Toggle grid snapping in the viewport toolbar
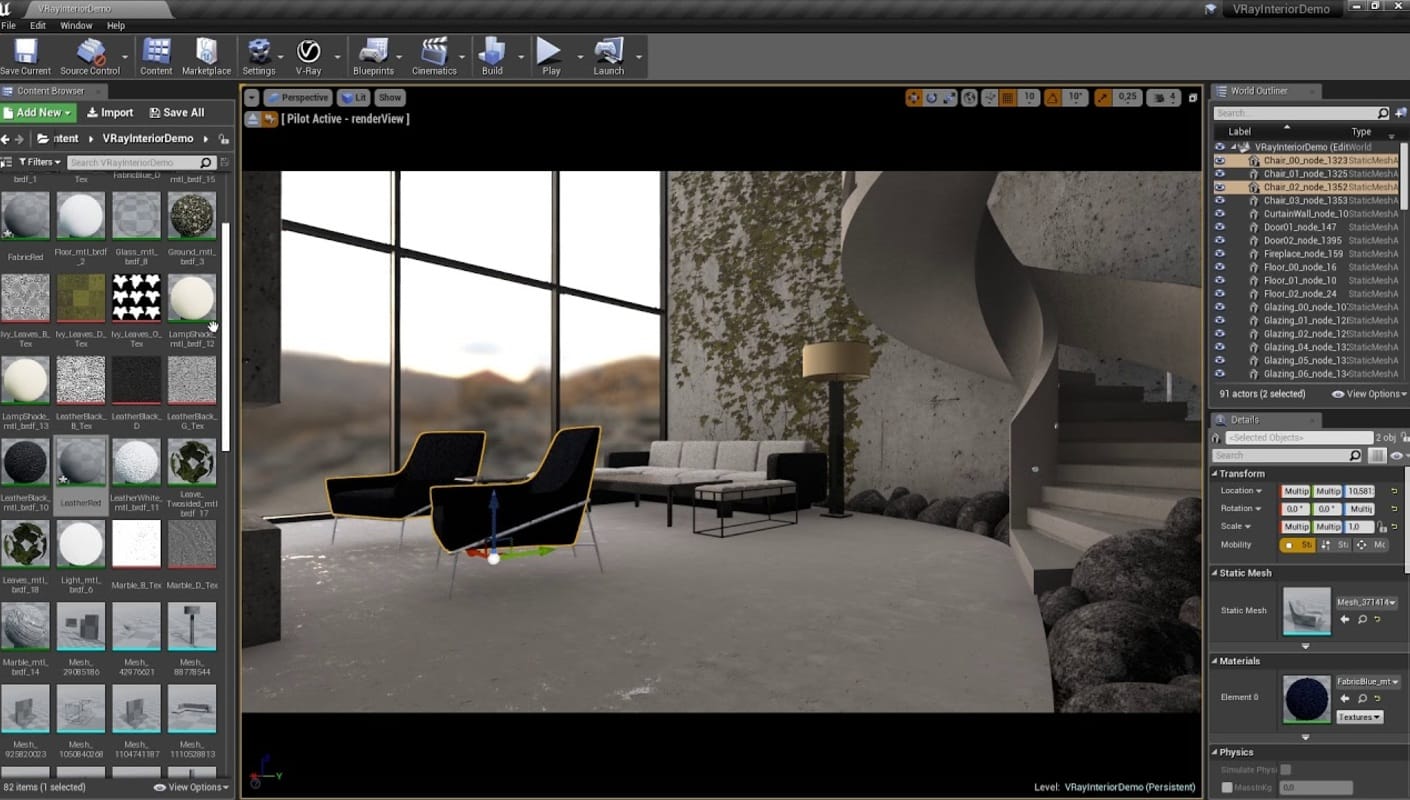Image resolution: width=1410 pixels, height=800 pixels. [1007, 98]
